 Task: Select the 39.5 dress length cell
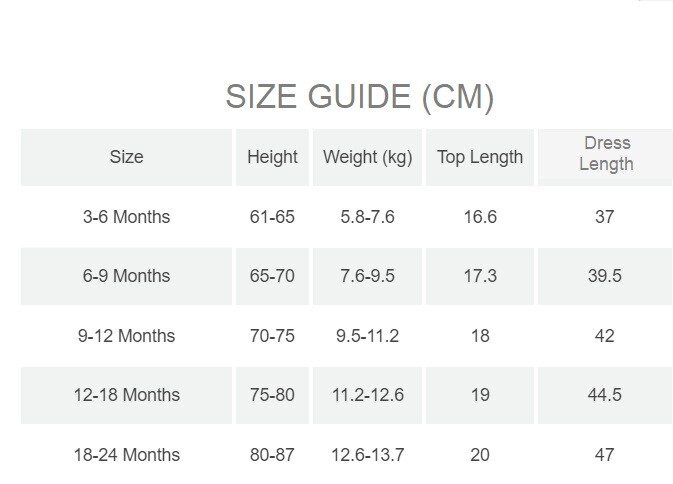605,276
